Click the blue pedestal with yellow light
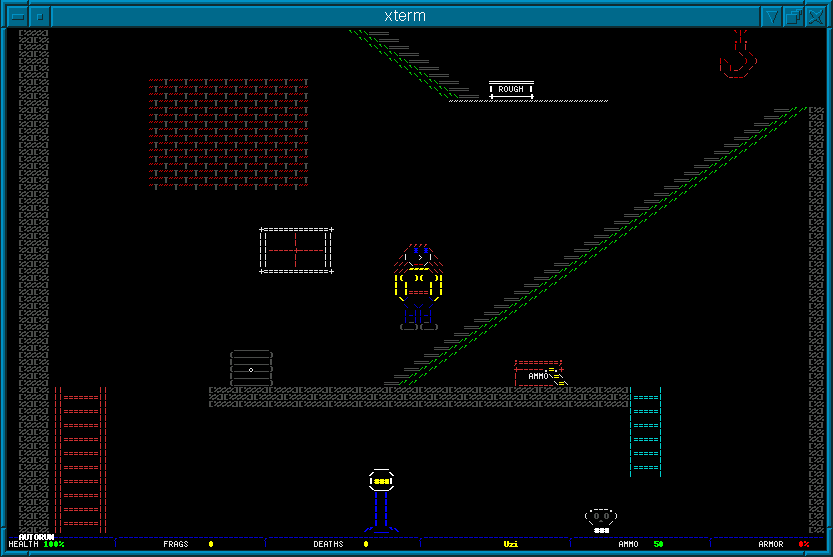833x557 pixels. coord(381,501)
